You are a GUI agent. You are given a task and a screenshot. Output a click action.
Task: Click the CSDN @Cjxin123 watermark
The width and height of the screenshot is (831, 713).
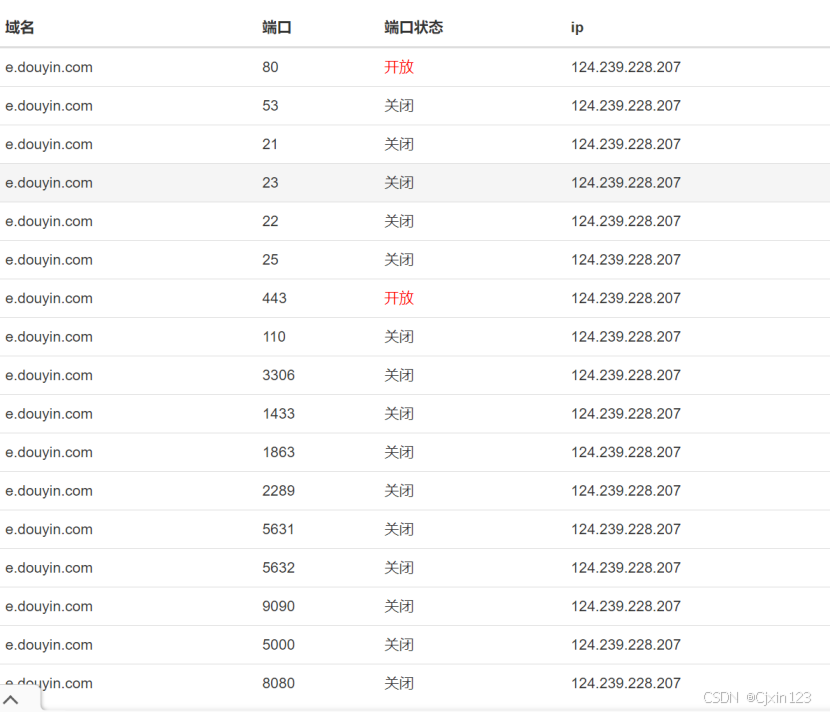coord(757,698)
